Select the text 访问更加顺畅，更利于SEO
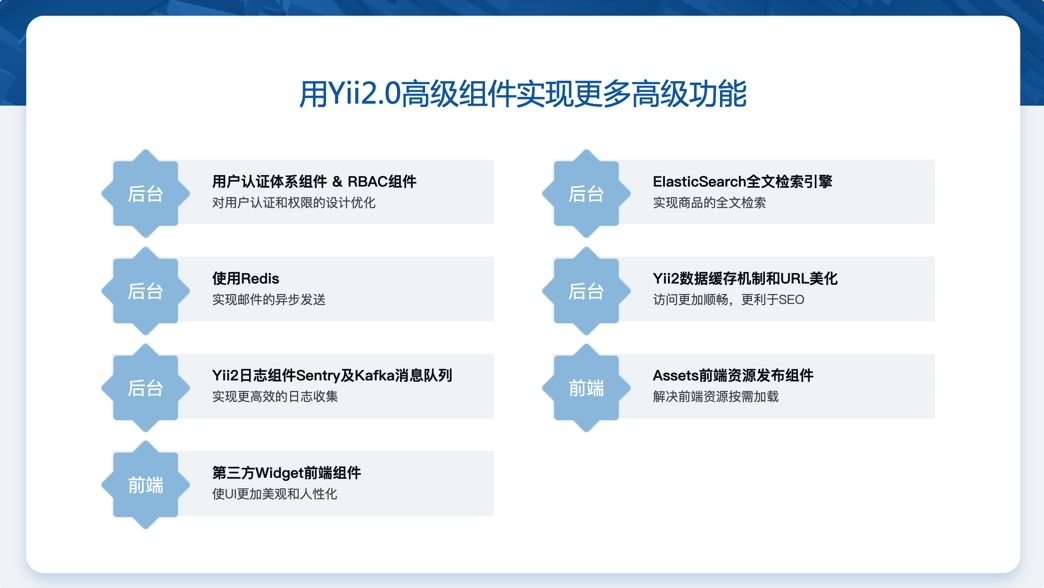Image resolution: width=1044 pixels, height=588 pixels. 728,299
